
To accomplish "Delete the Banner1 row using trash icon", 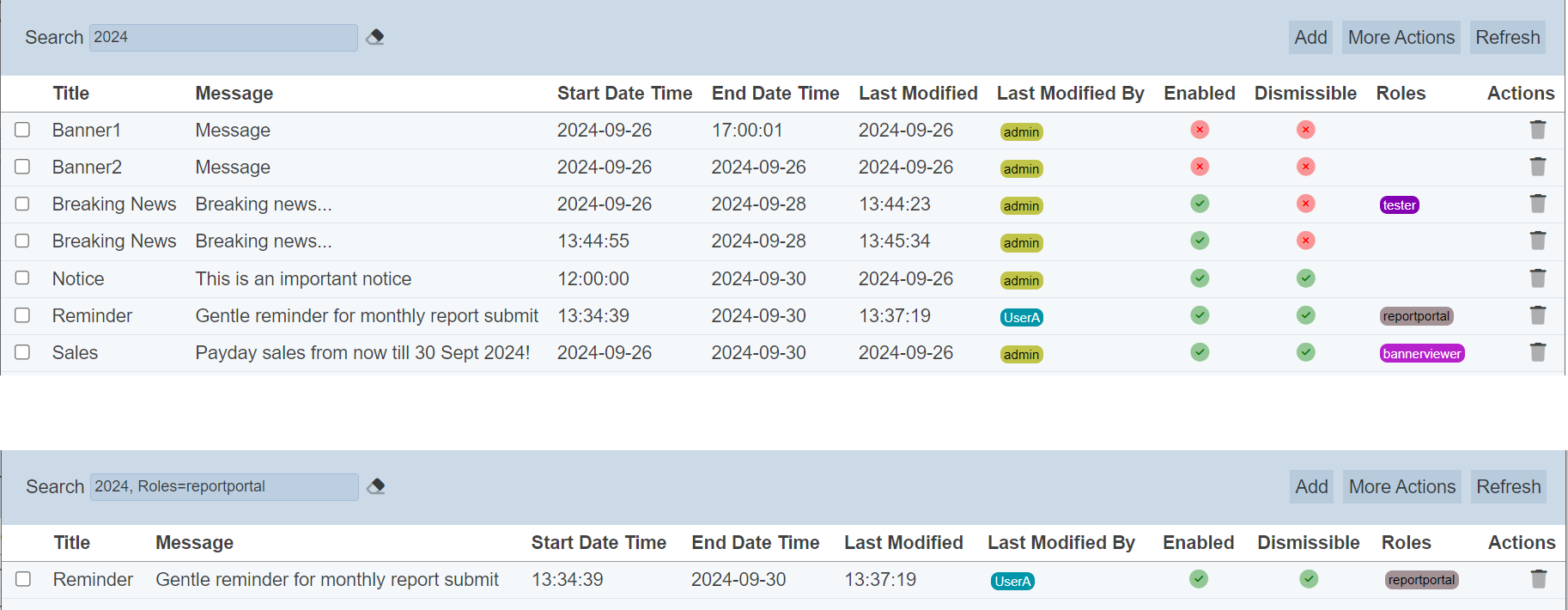I will [1537, 130].
